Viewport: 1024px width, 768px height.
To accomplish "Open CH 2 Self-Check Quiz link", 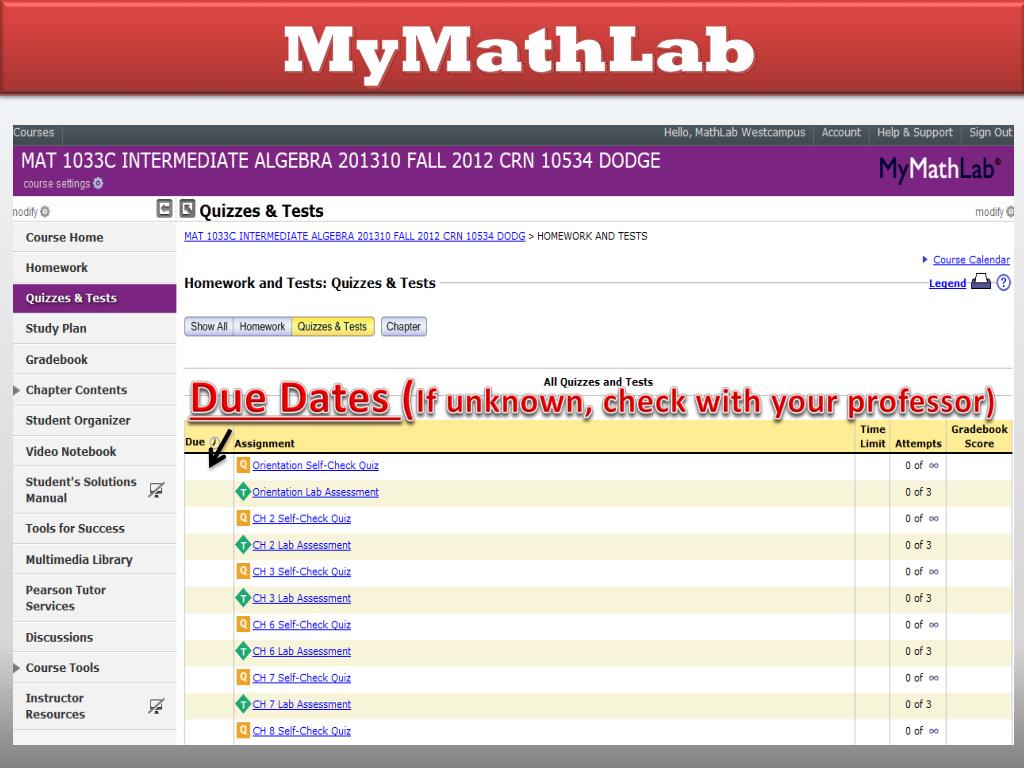I will coord(302,519).
